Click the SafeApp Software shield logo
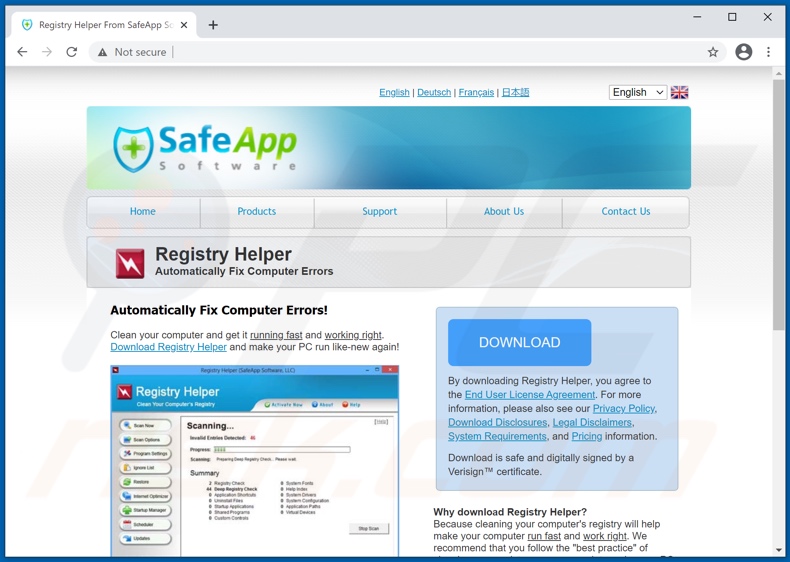 [x=133, y=149]
